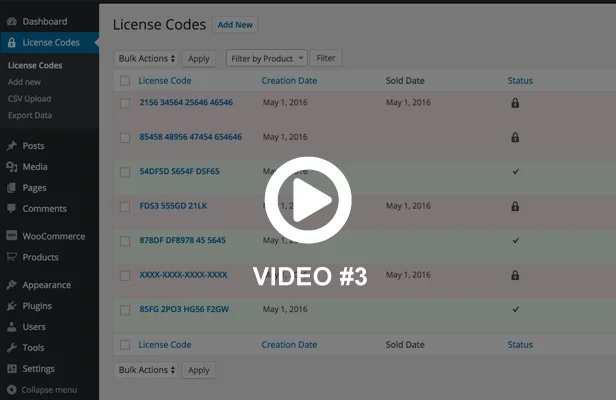Click the Appearance paintbrush icon
The width and height of the screenshot is (616, 400).
(11, 285)
